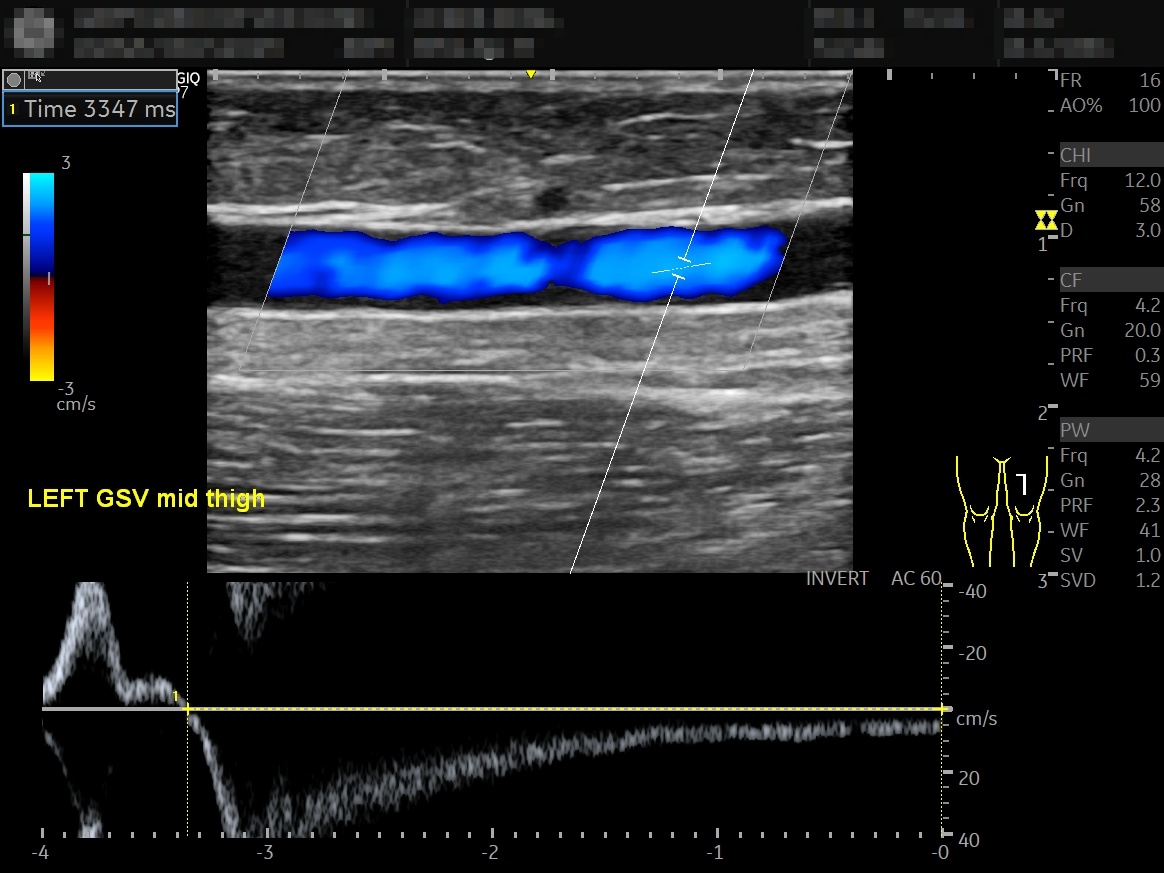Click the color Doppler velocity scale bar
The width and height of the screenshot is (1164, 873).
pos(38,277)
